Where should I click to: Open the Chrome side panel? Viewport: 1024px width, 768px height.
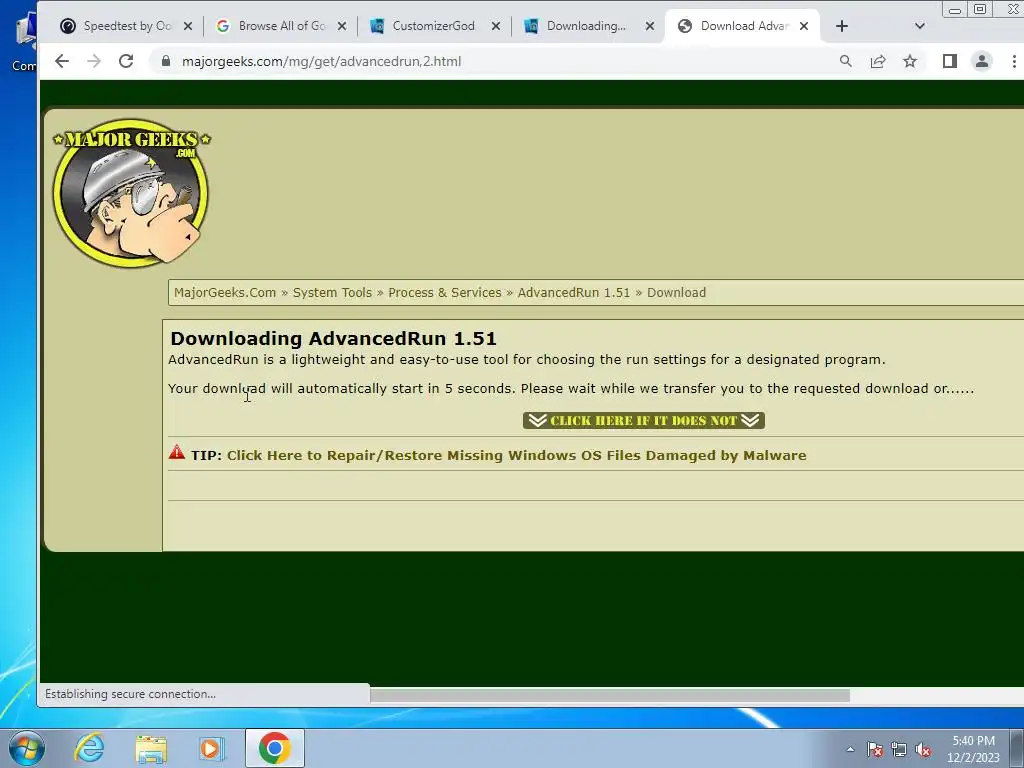point(950,61)
